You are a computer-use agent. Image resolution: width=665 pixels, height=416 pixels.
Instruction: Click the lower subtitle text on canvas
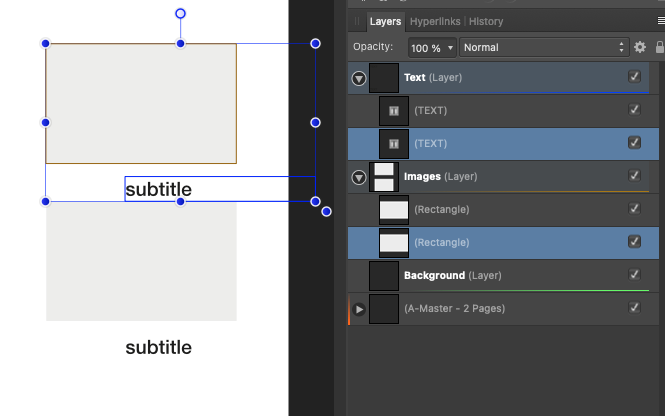(x=159, y=348)
